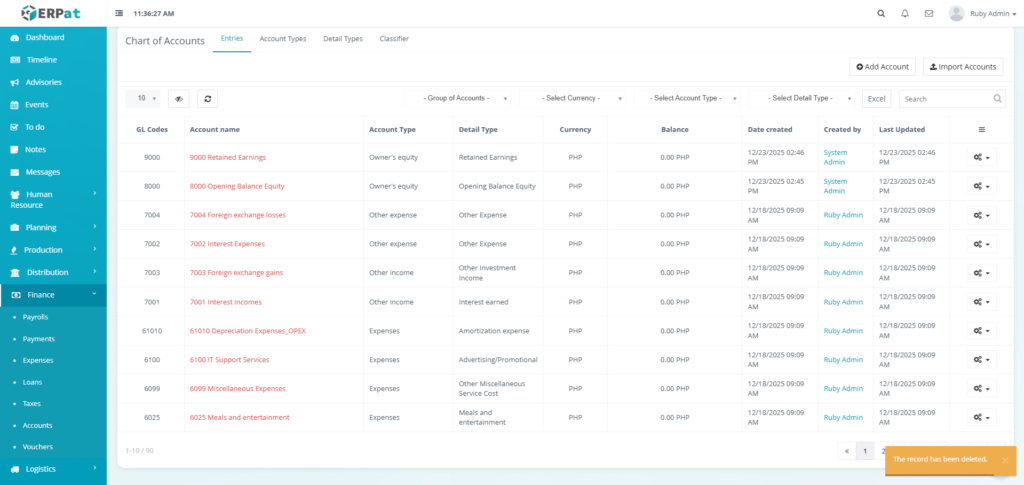
Task: Open the table column menu icon
Action: pos(981,129)
